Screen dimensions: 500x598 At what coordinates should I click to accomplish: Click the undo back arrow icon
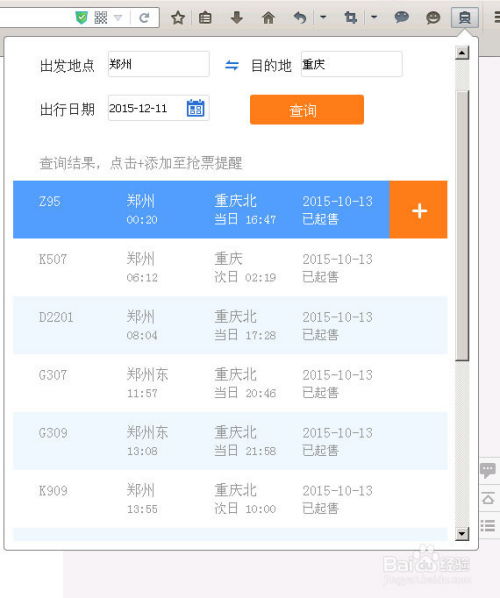[x=300, y=18]
